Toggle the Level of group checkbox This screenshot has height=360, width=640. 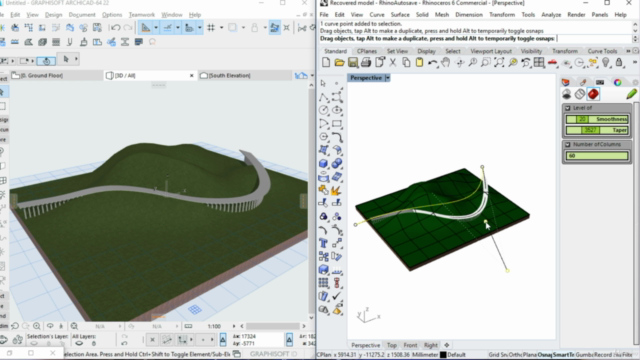point(567,108)
